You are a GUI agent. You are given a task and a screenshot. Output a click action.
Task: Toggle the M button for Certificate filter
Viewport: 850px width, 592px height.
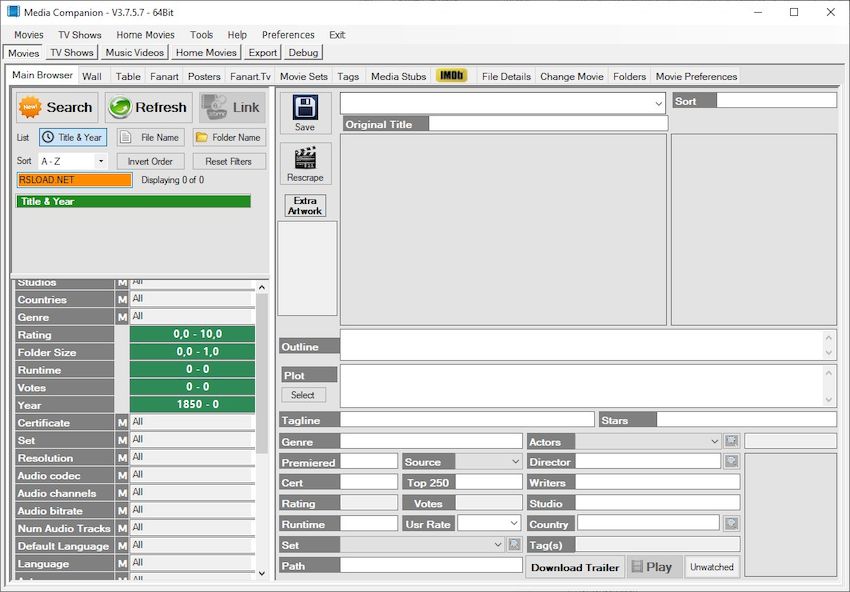click(122, 423)
